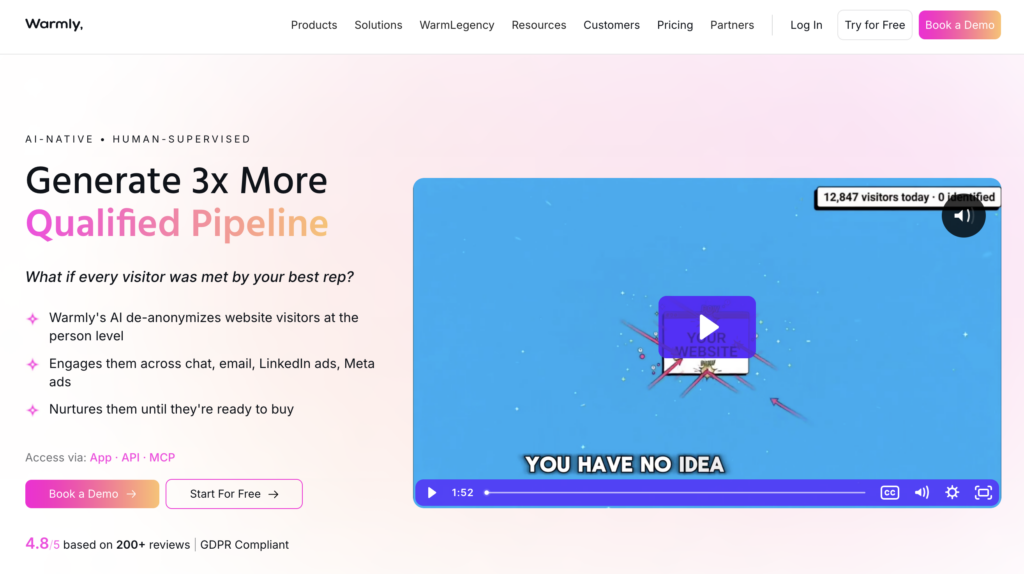Seek on the video progress bar
This screenshot has height=574, width=1024.
[x=675, y=492]
